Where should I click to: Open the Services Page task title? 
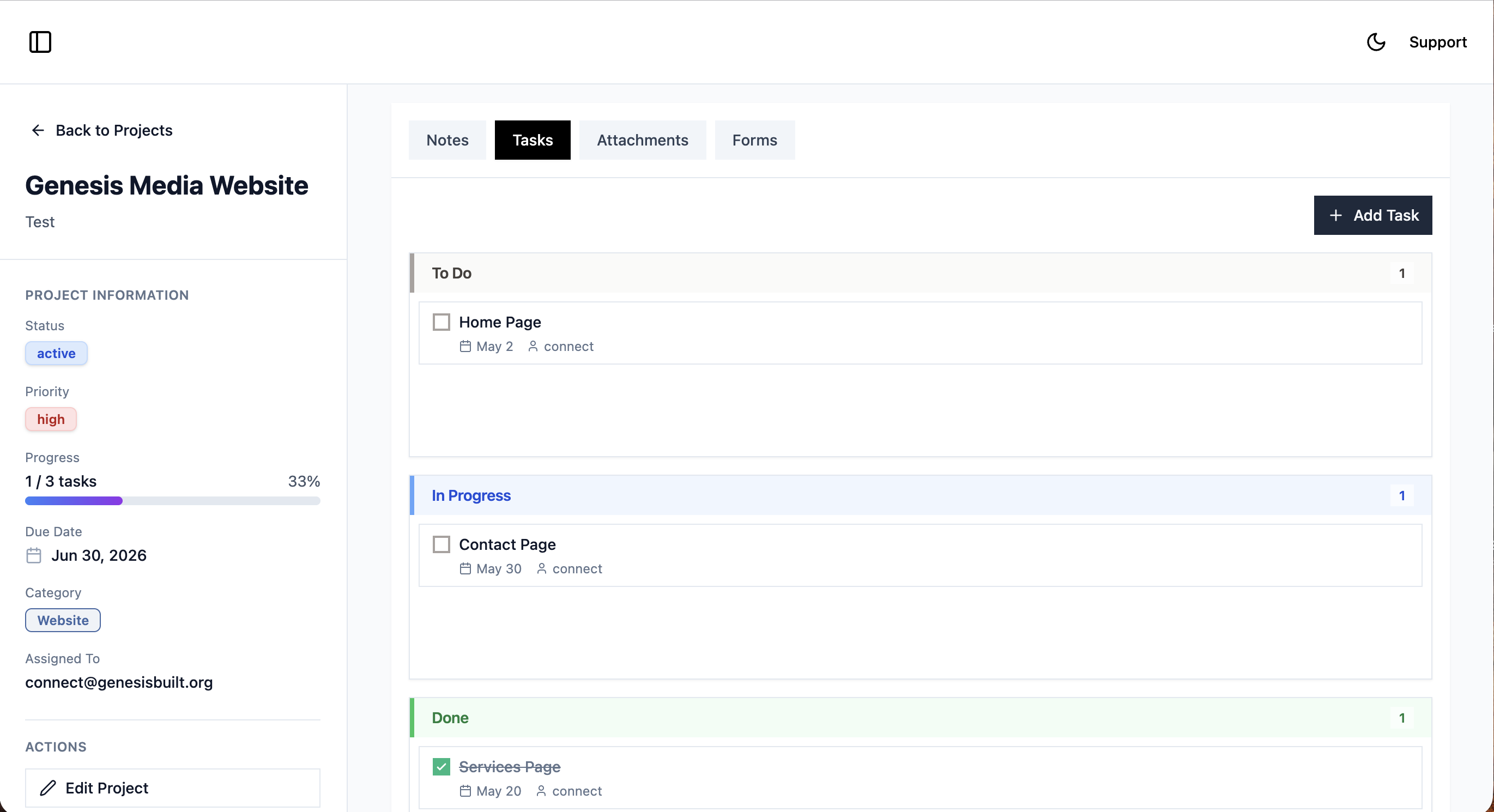click(x=510, y=767)
